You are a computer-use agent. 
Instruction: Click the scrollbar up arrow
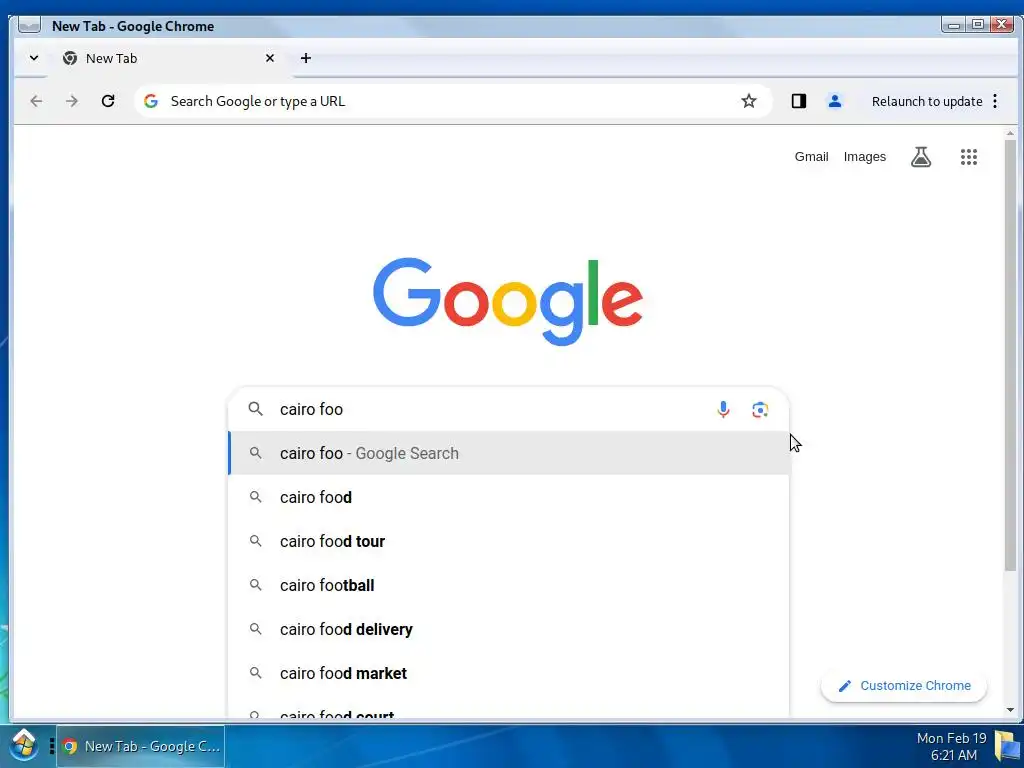coord(1010,133)
